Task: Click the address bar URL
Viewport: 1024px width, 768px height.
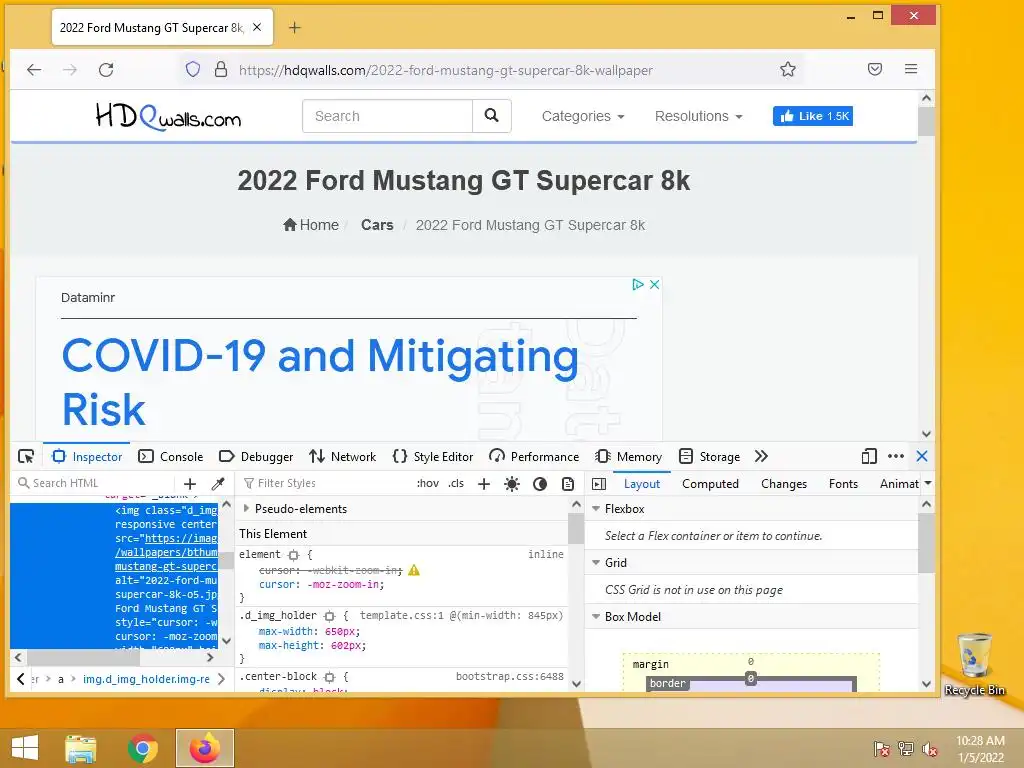Action: tap(445, 70)
